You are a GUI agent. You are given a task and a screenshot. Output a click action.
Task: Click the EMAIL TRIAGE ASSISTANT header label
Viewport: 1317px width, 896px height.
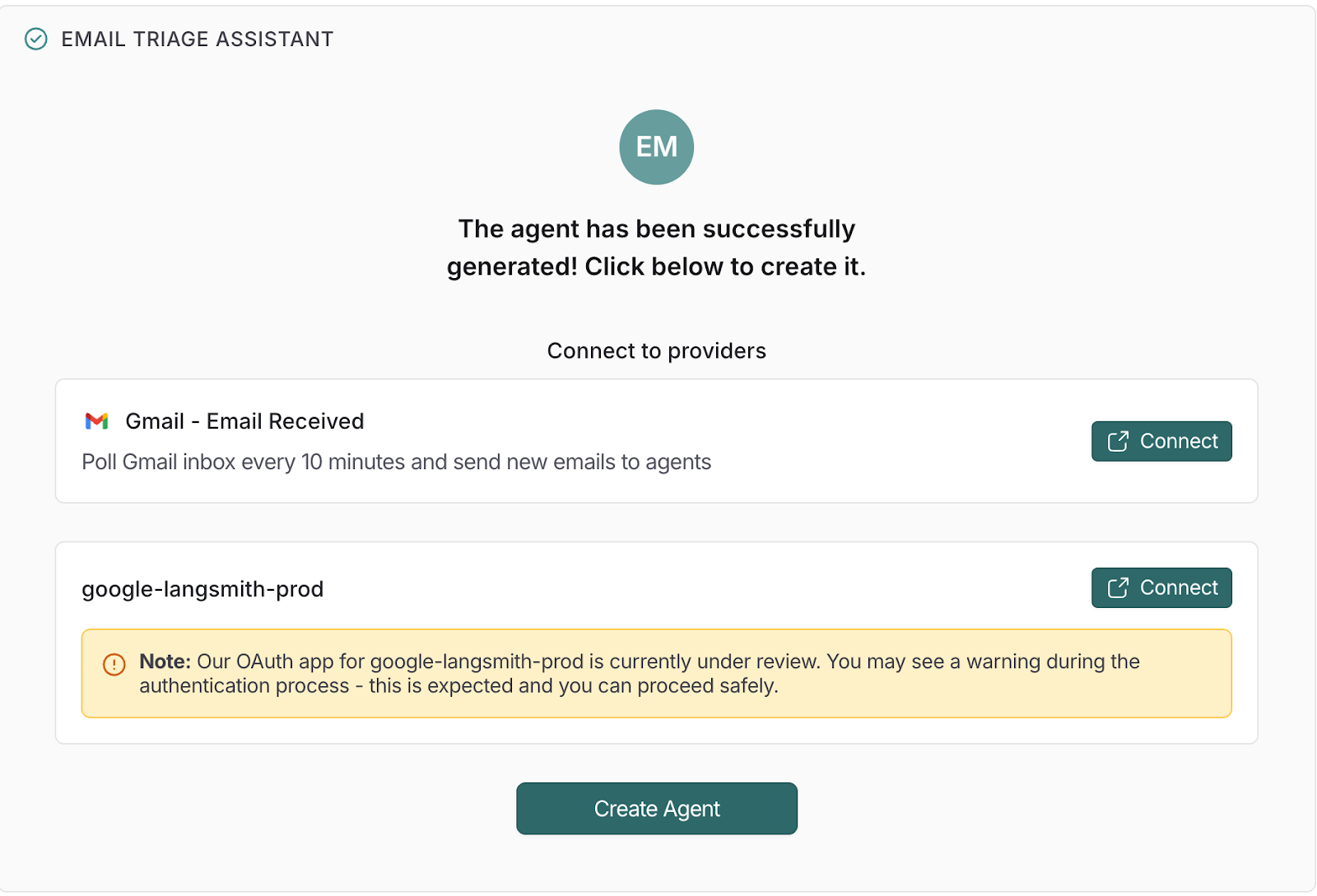[x=198, y=39]
